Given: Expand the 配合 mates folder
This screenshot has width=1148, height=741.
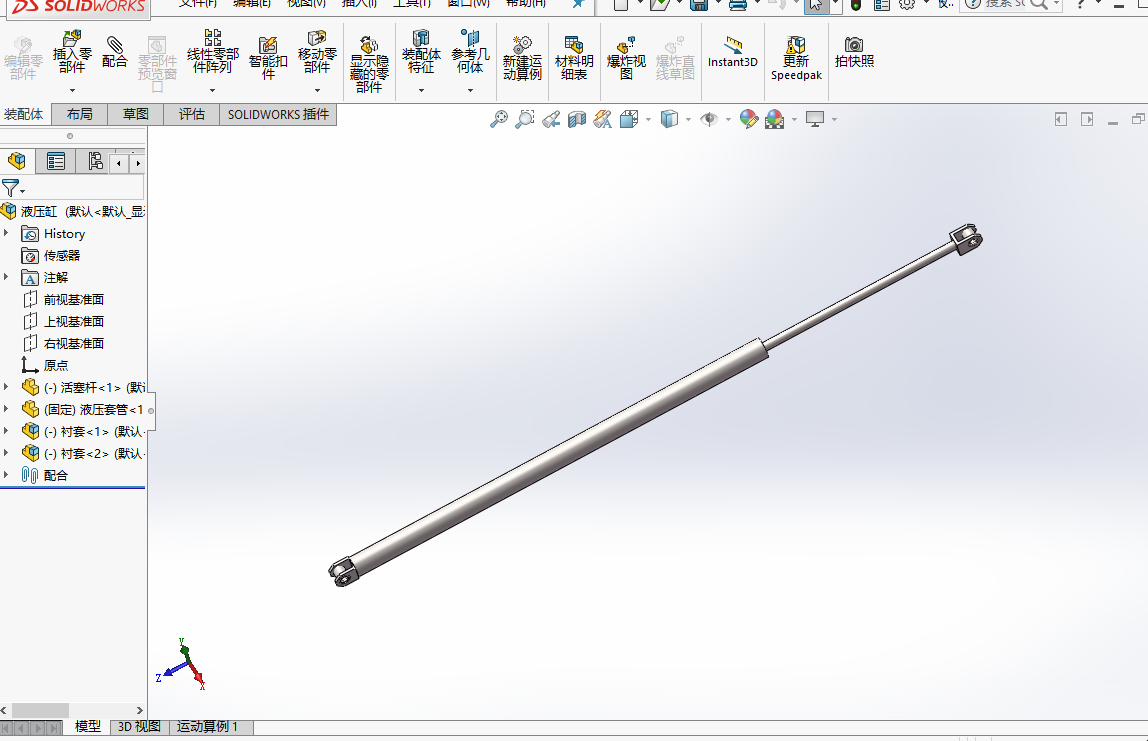Looking at the screenshot, I should coord(7,475).
